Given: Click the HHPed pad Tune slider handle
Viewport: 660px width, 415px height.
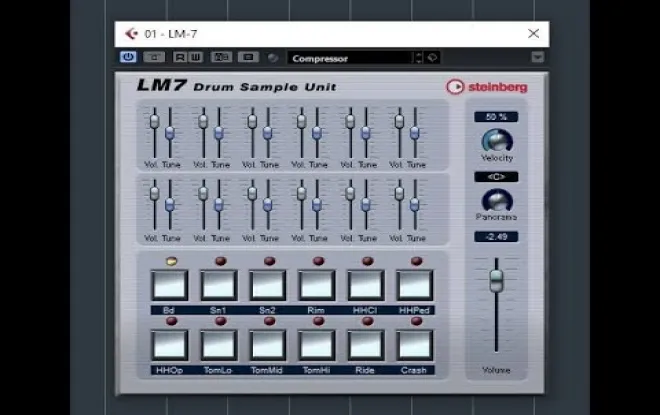Looking at the screenshot, I should click(x=415, y=133).
